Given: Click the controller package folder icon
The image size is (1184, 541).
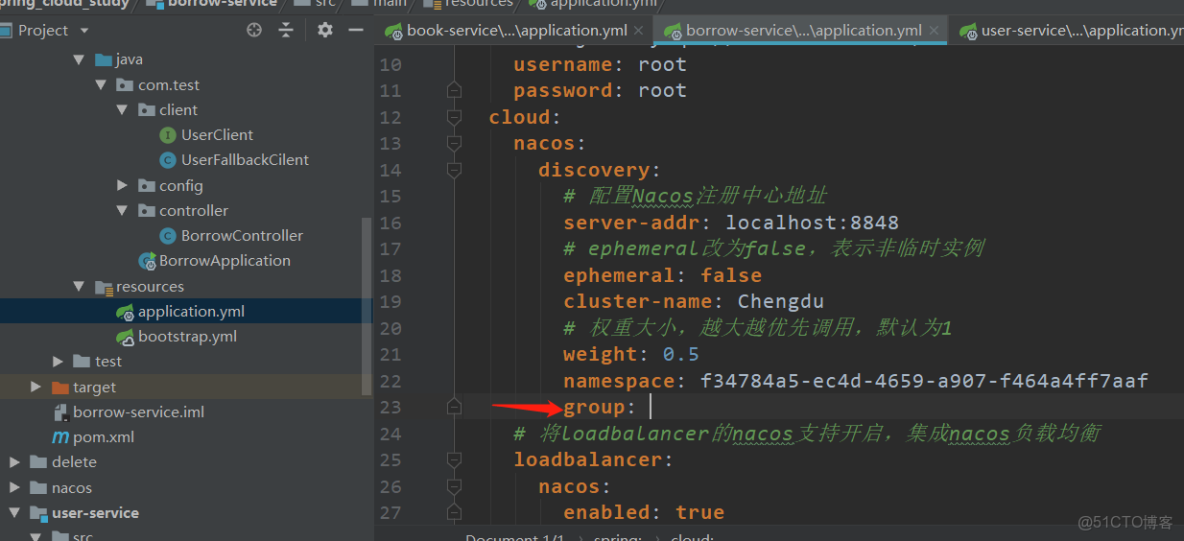Looking at the screenshot, I should tap(146, 211).
